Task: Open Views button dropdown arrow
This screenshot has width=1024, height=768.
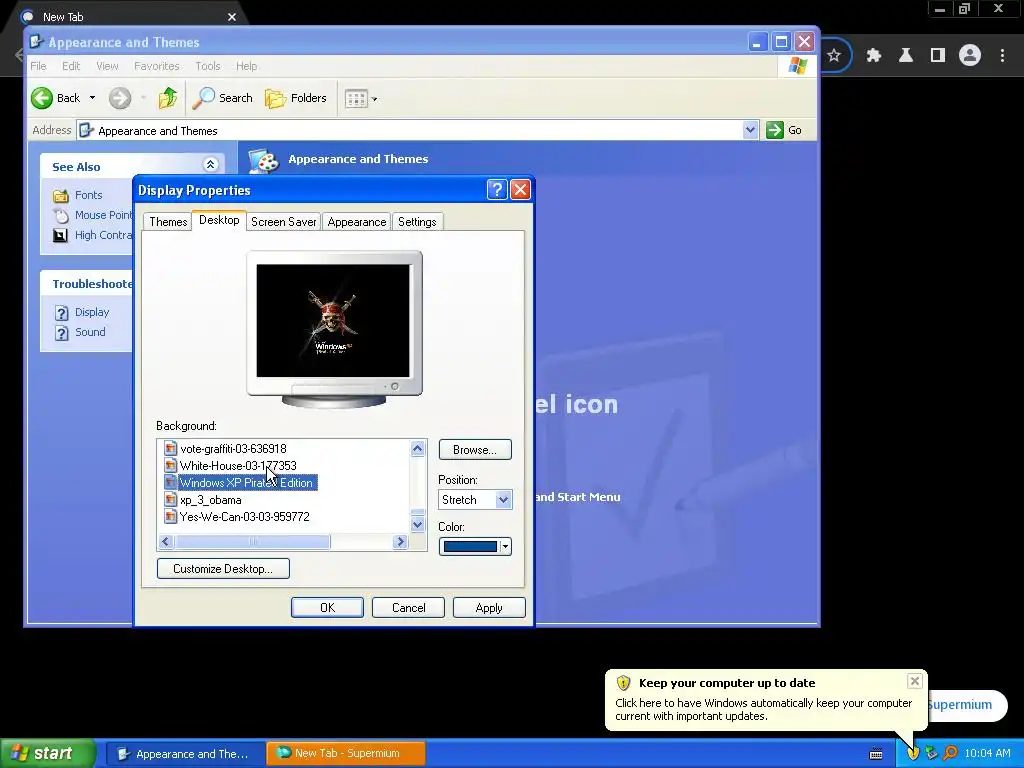Action: click(x=374, y=99)
